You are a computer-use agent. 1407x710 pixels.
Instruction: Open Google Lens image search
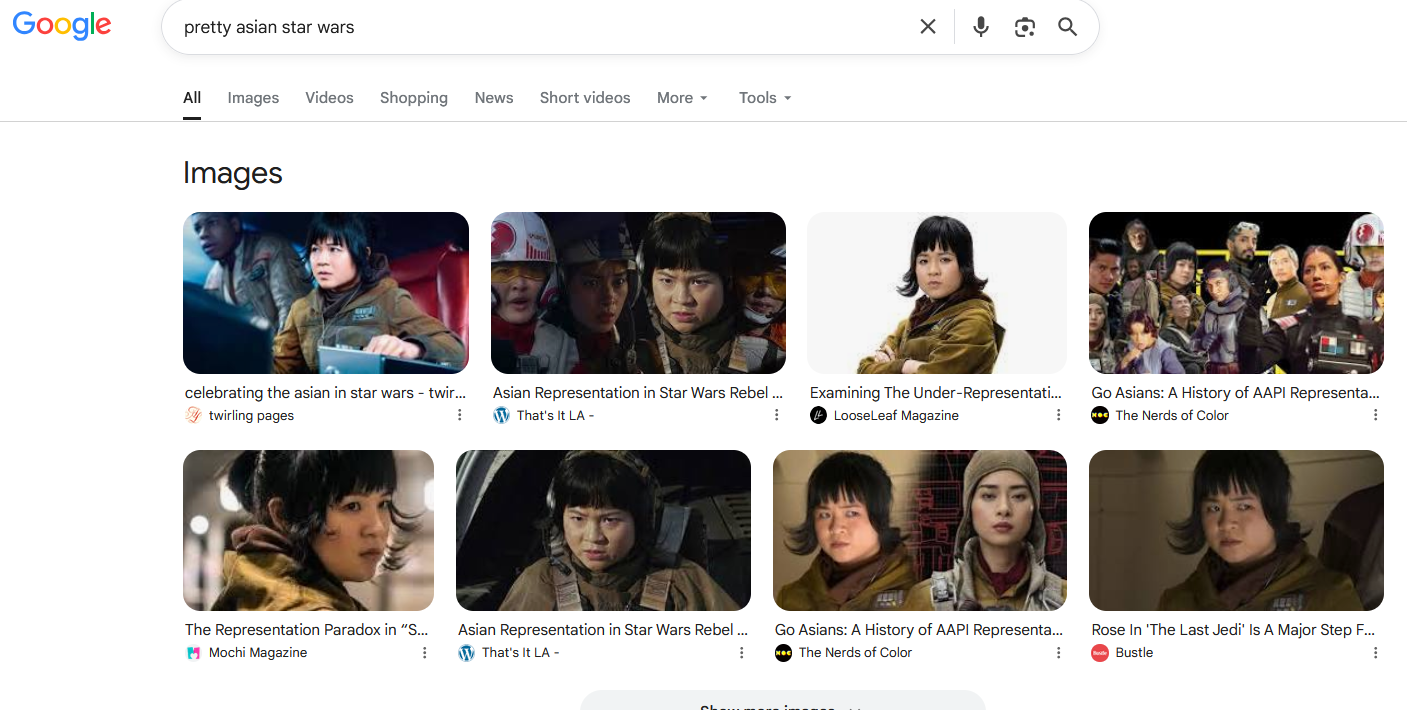click(x=1024, y=27)
